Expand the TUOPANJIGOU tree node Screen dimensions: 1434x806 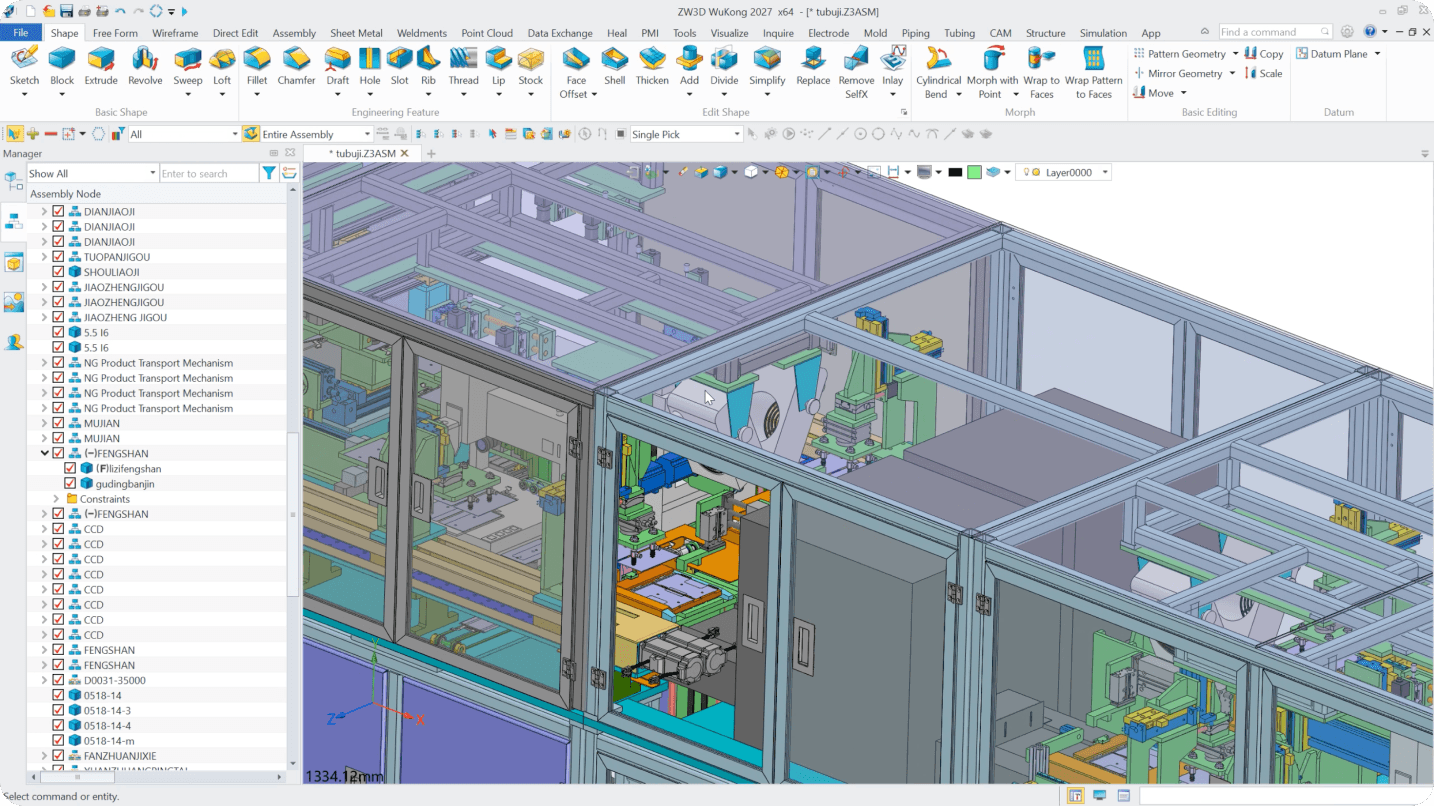tap(44, 257)
